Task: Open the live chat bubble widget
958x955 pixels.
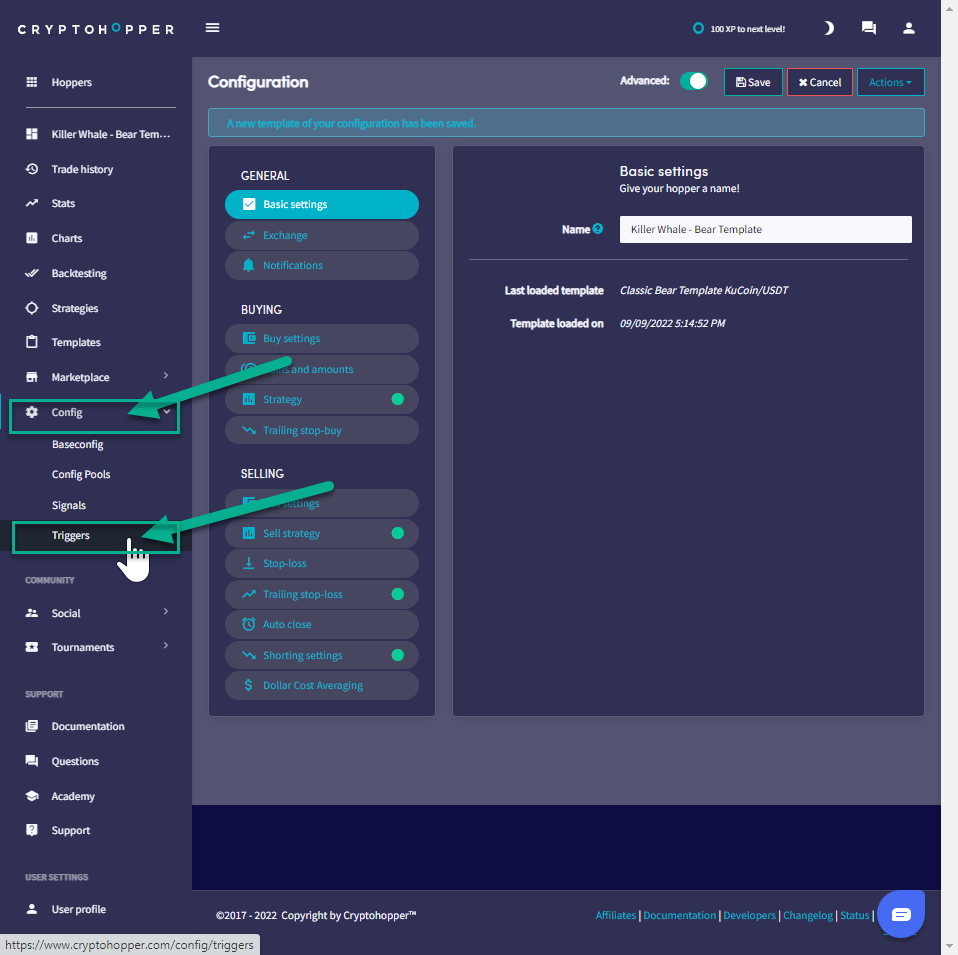Action: pos(900,914)
